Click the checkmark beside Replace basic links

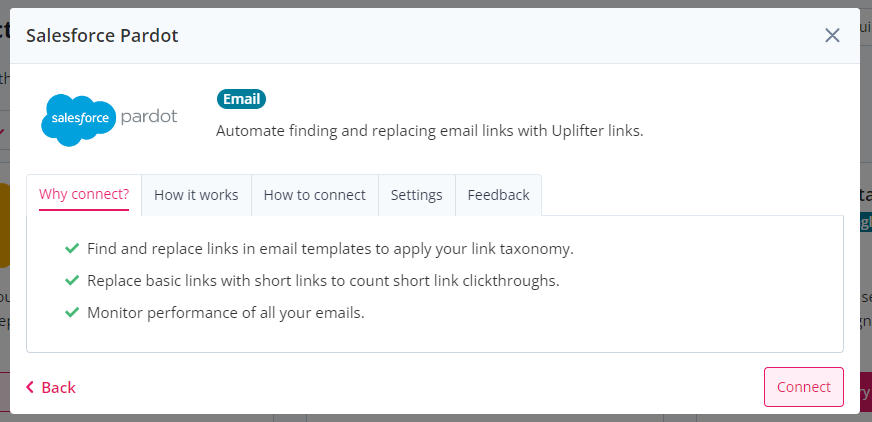72,280
